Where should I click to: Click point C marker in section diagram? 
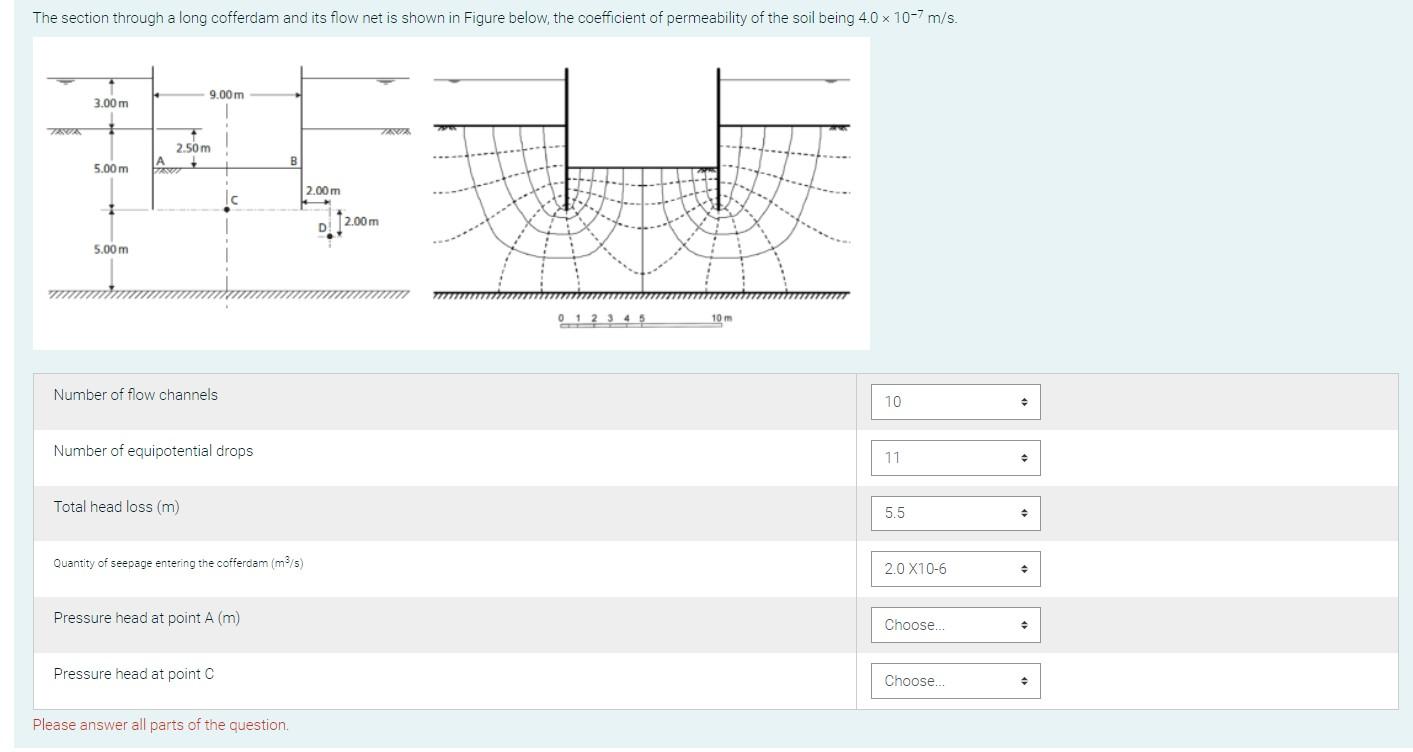pyautogui.click(x=228, y=210)
